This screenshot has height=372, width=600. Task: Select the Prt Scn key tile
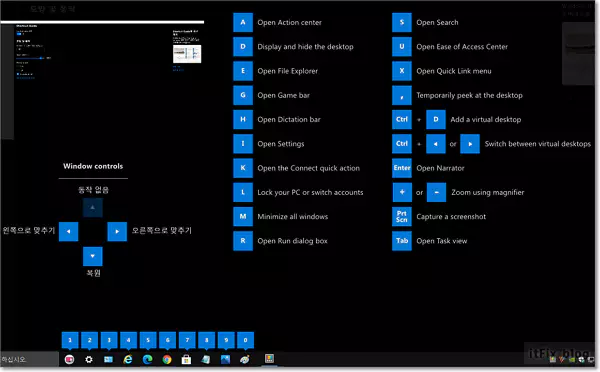(402, 216)
